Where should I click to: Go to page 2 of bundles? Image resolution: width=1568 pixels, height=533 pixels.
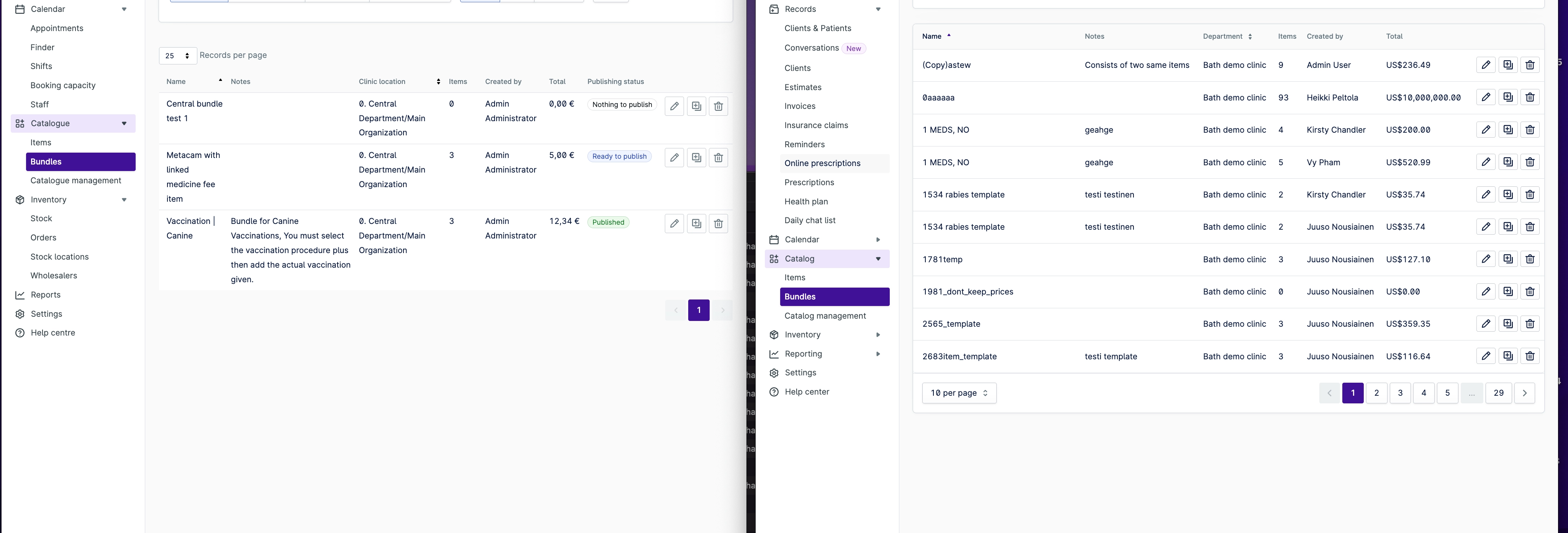1376,393
